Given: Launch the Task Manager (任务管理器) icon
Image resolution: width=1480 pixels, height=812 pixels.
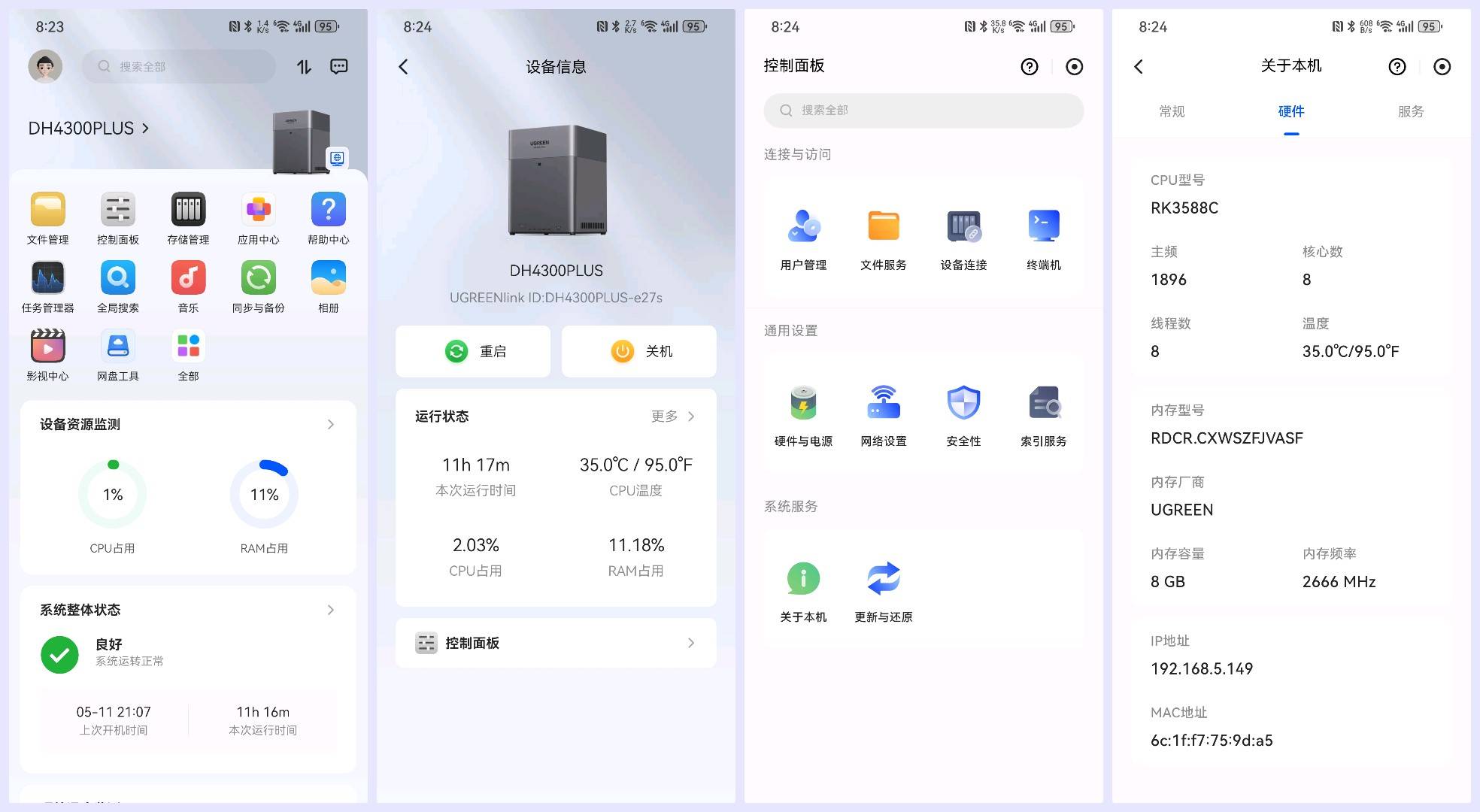Looking at the screenshot, I should pos(47,278).
